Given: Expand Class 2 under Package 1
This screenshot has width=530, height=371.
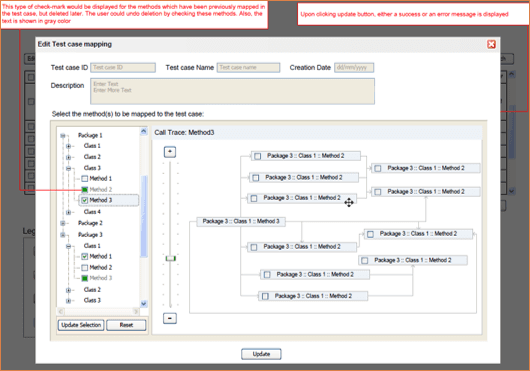Looking at the screenshot, I should click(x=69, y=157).
